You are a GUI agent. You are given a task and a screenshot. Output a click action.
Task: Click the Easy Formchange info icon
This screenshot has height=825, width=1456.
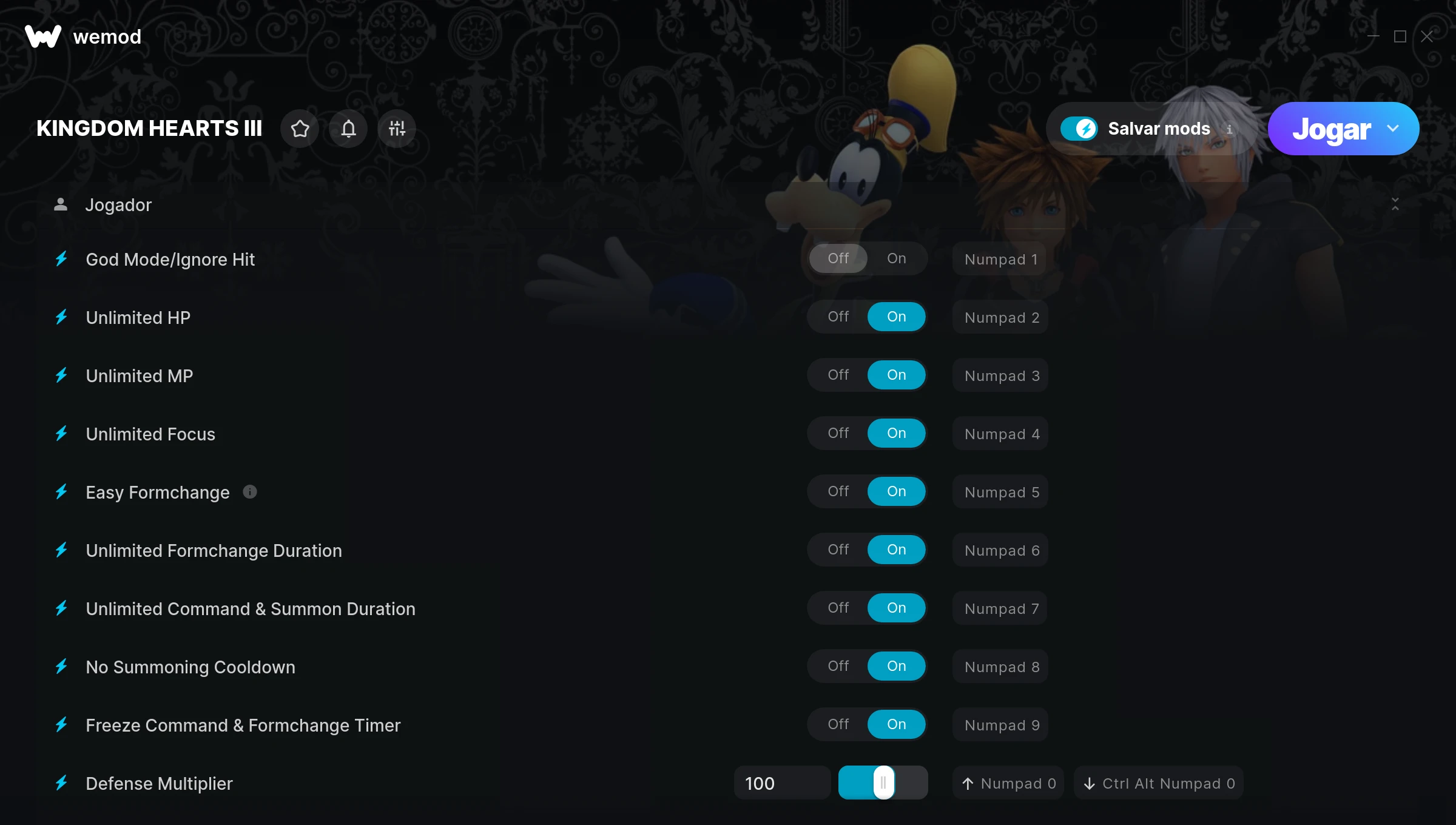tap(250, 492)
